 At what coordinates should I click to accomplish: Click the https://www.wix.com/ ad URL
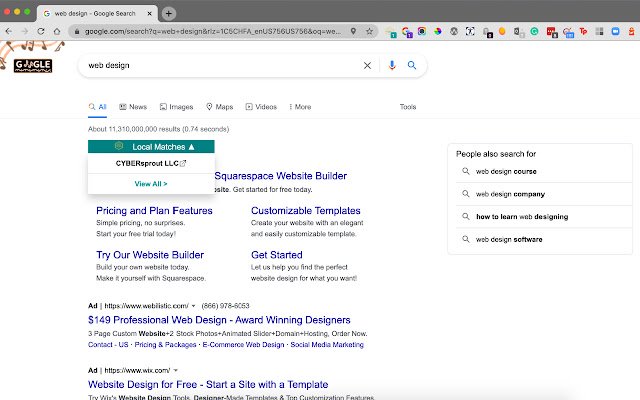tap(137, 370)
